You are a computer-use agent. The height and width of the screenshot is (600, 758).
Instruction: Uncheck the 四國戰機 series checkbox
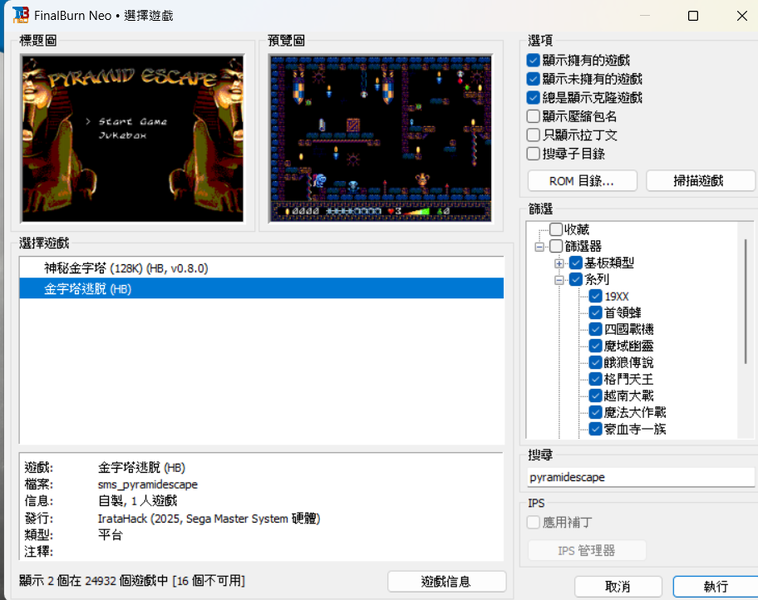(596, 329)
